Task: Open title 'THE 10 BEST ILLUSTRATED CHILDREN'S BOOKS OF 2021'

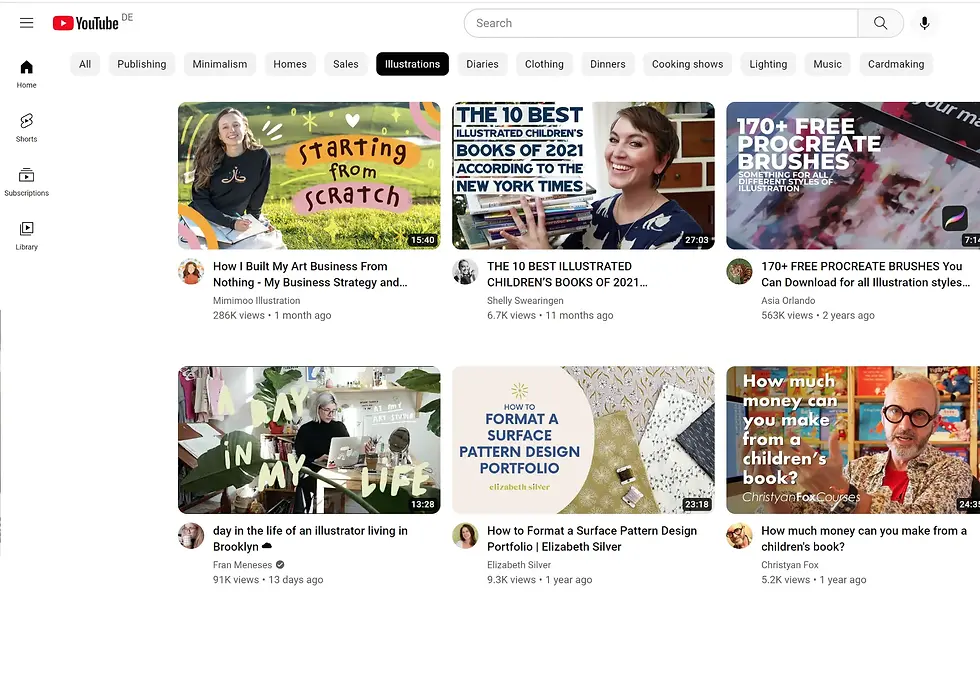Action: click(x=568, y=274)
